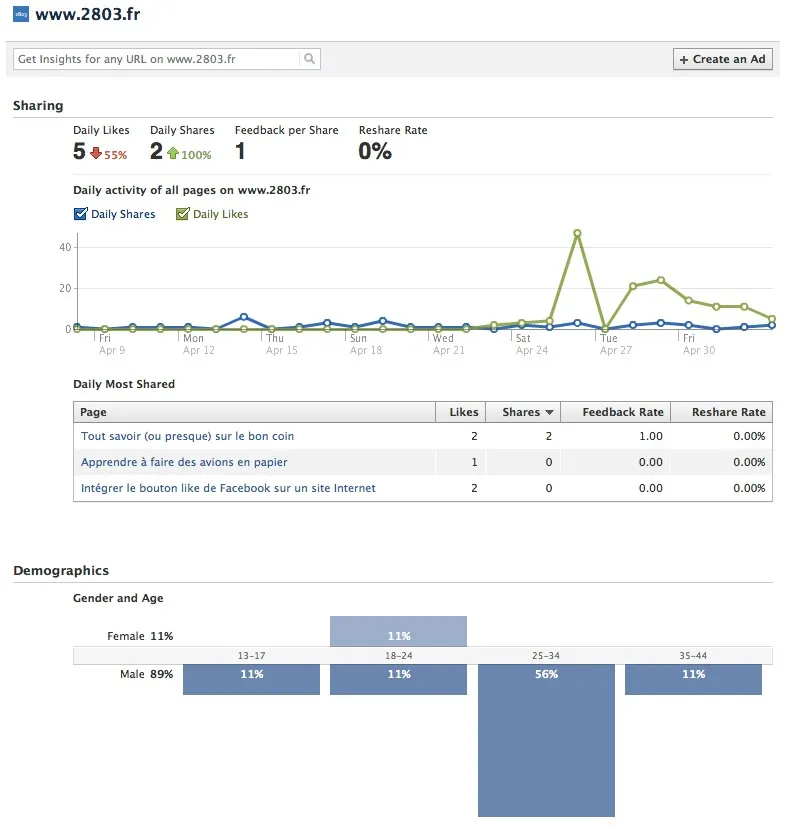Click the 'Sharing' section heading

point(38,106)
